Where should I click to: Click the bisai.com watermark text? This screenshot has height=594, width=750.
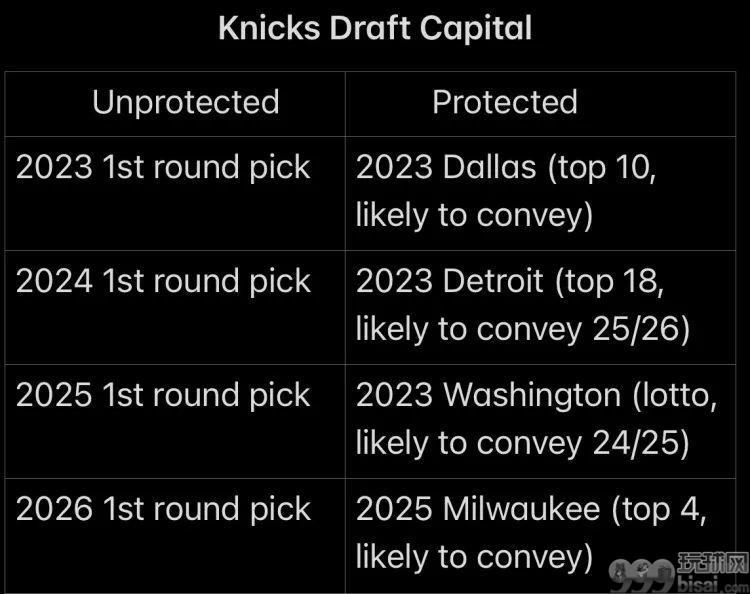712,585
